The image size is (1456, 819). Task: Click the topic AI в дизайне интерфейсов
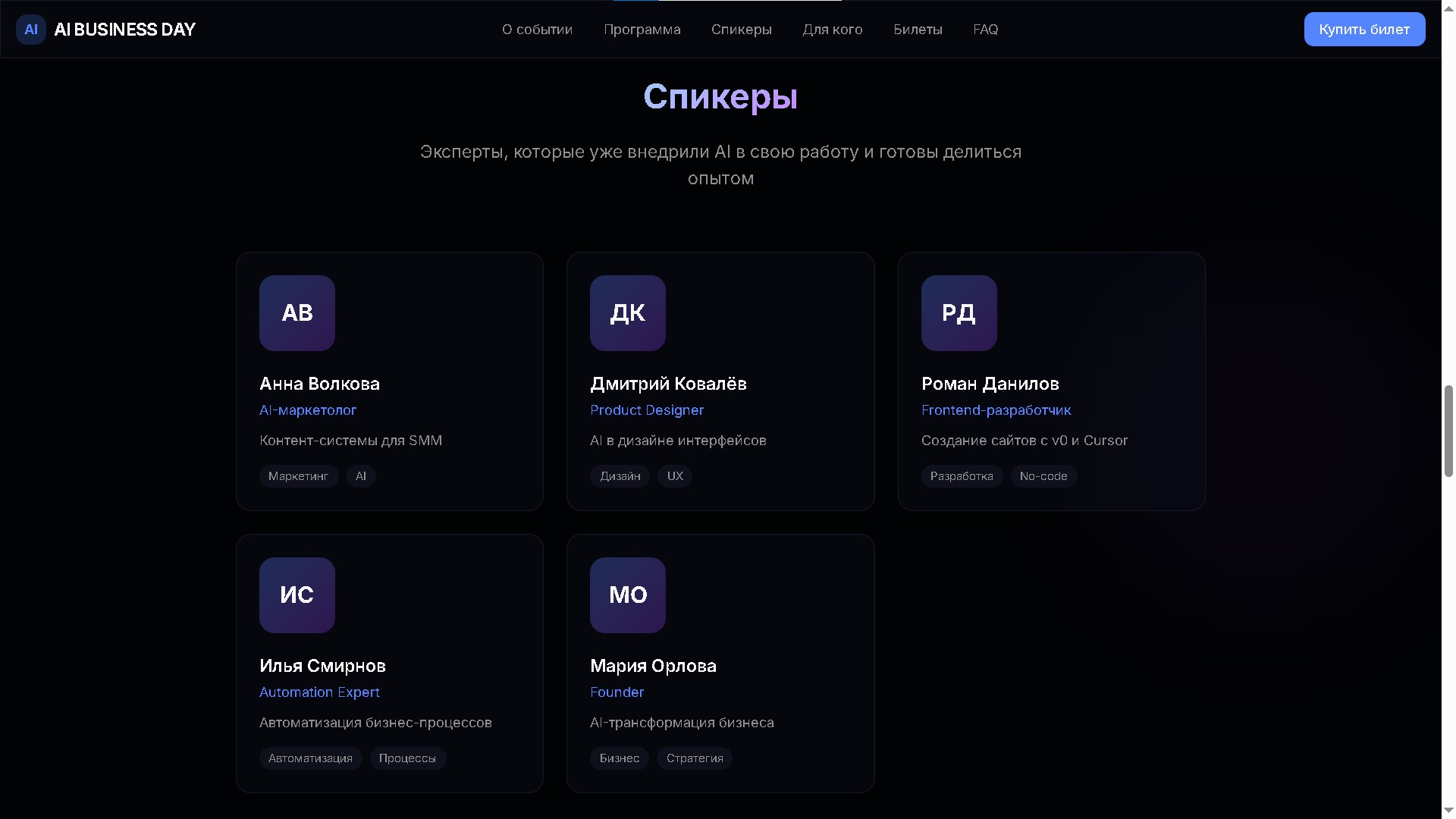pyautogui.click(x=678, y=441)
